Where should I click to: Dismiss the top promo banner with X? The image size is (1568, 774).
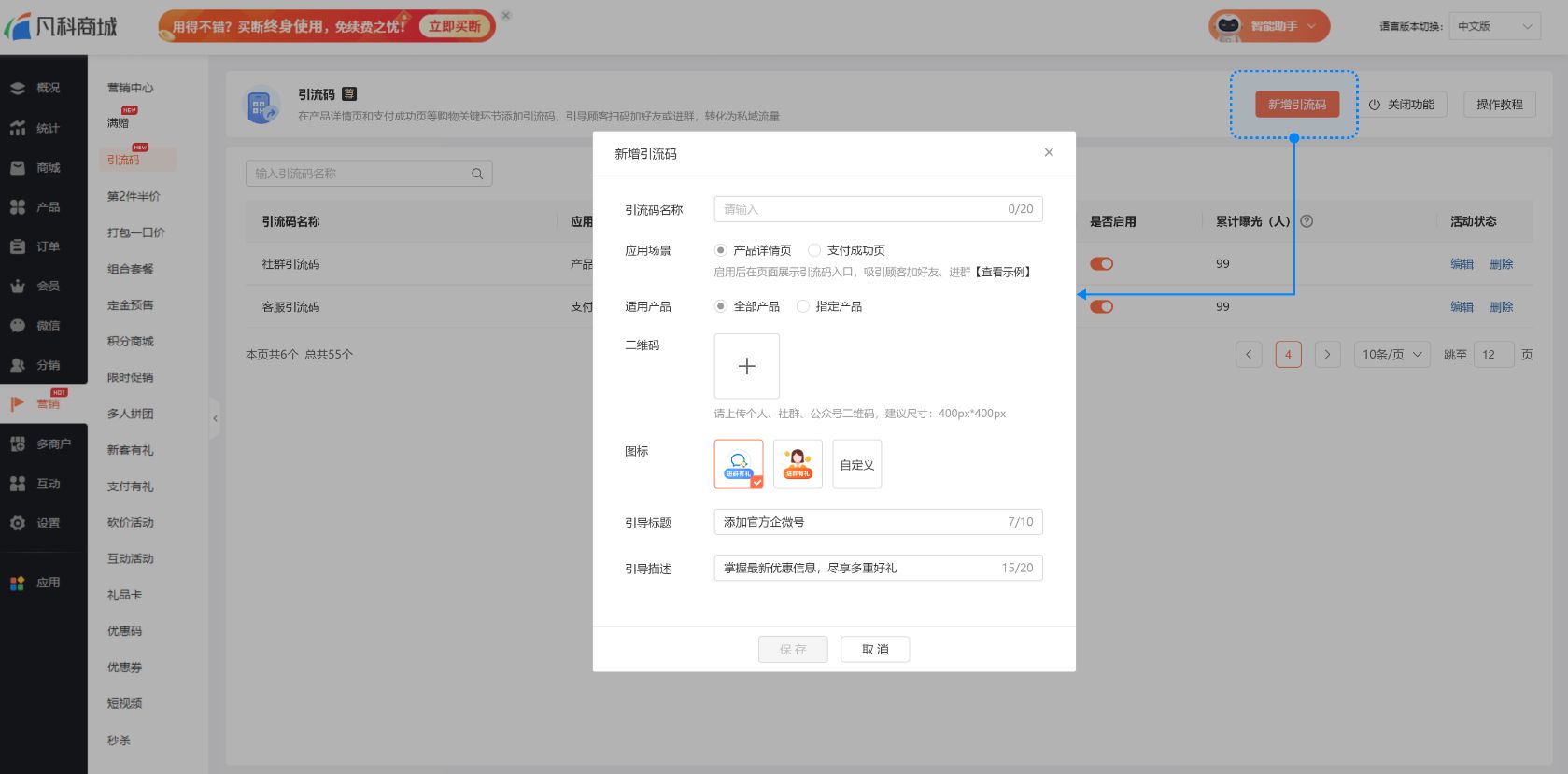coord(506,16)
